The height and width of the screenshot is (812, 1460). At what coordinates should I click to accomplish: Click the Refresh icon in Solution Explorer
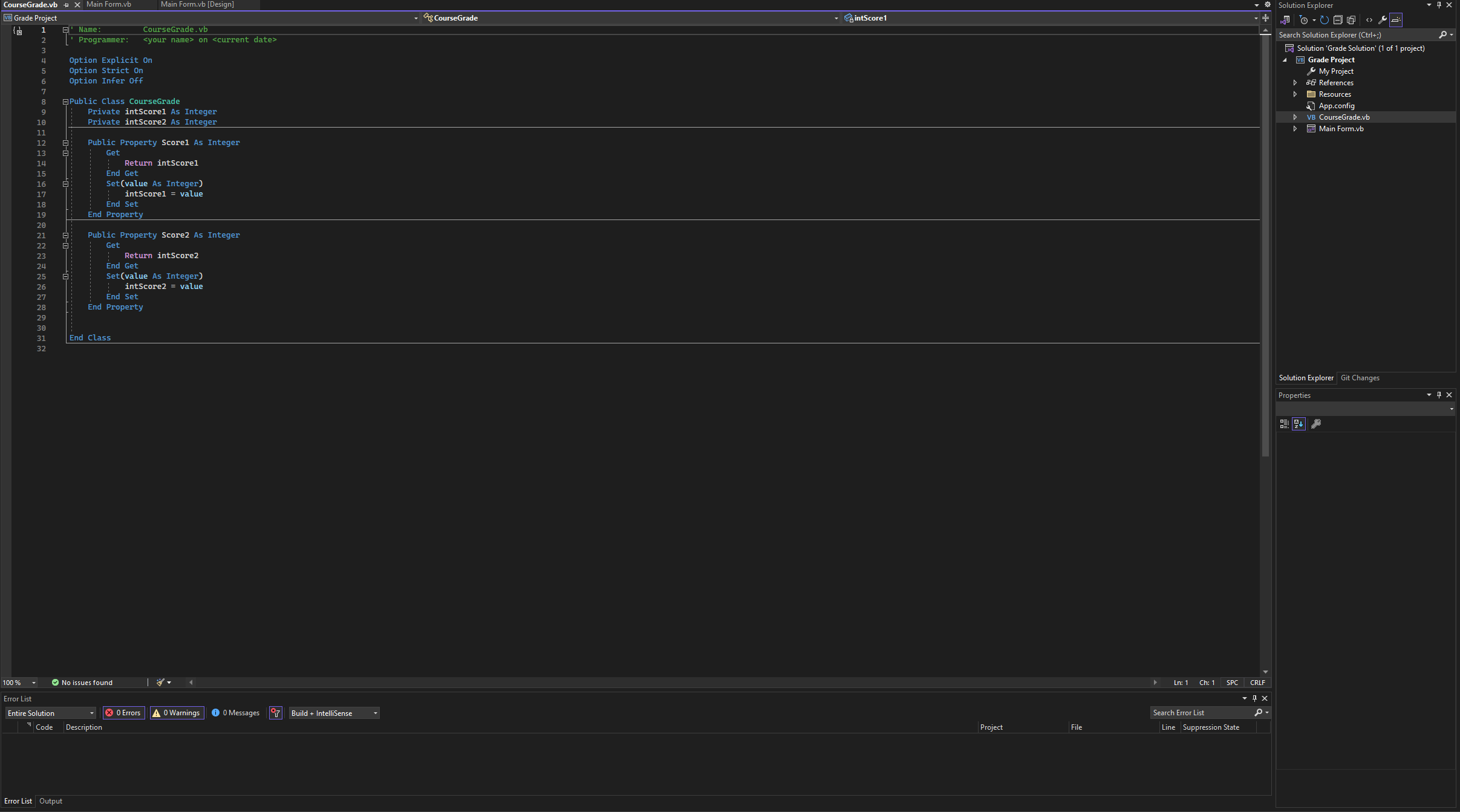(1325, 20)
